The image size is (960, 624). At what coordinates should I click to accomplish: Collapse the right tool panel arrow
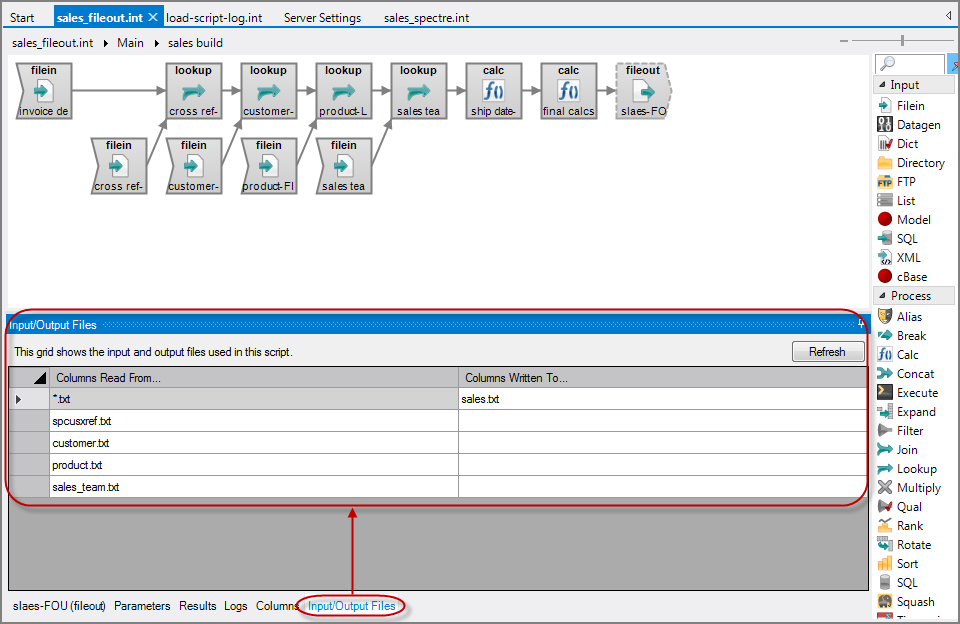pos(949,14)
